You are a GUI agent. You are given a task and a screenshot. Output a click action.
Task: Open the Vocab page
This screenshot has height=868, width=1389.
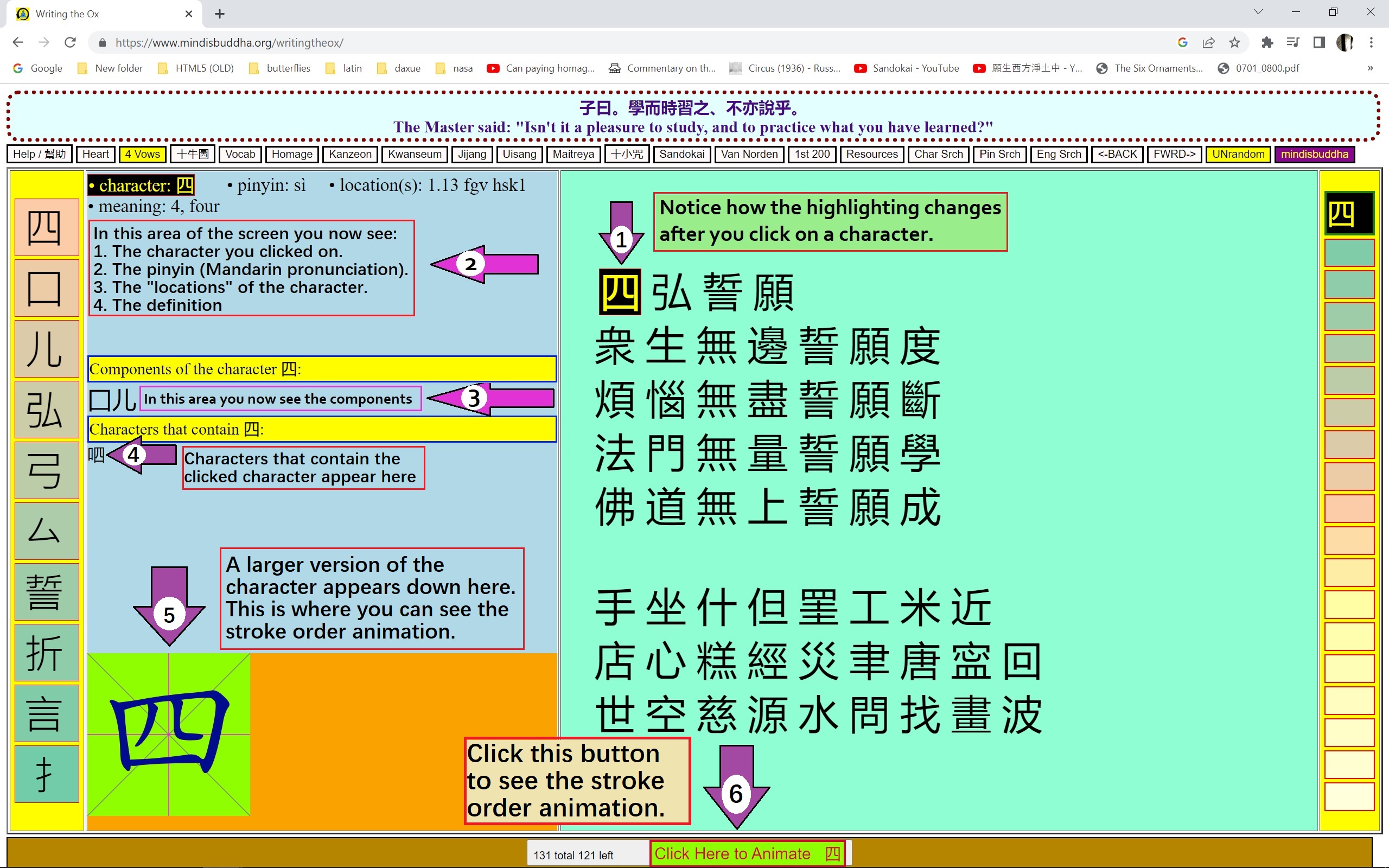click(x=240, y=155)
